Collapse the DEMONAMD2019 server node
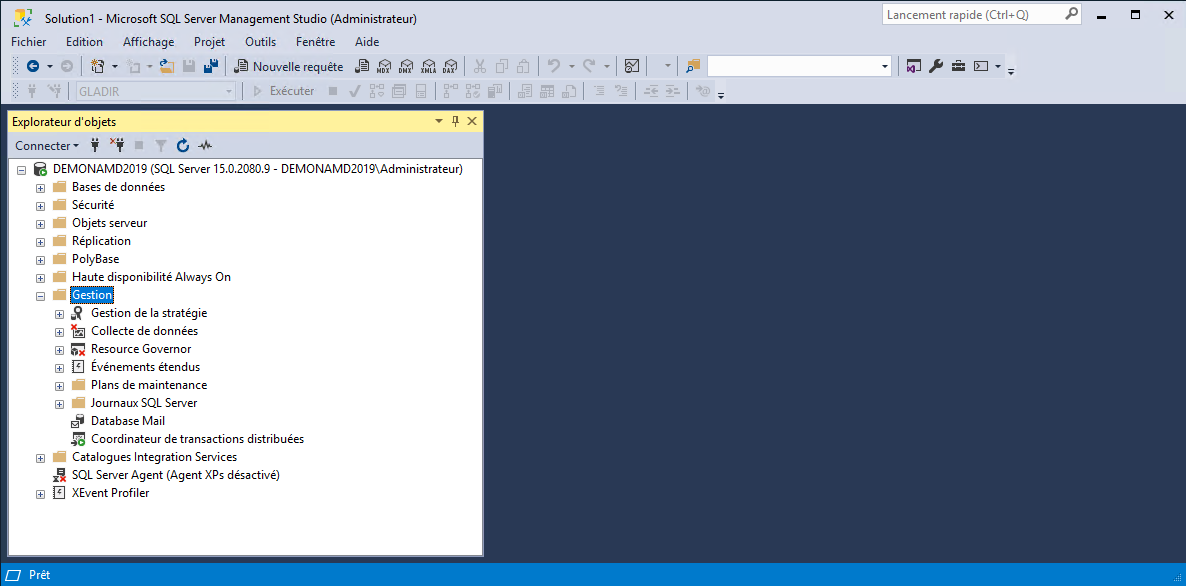The width and height of the screenshot is (1186, 586). 21,169
